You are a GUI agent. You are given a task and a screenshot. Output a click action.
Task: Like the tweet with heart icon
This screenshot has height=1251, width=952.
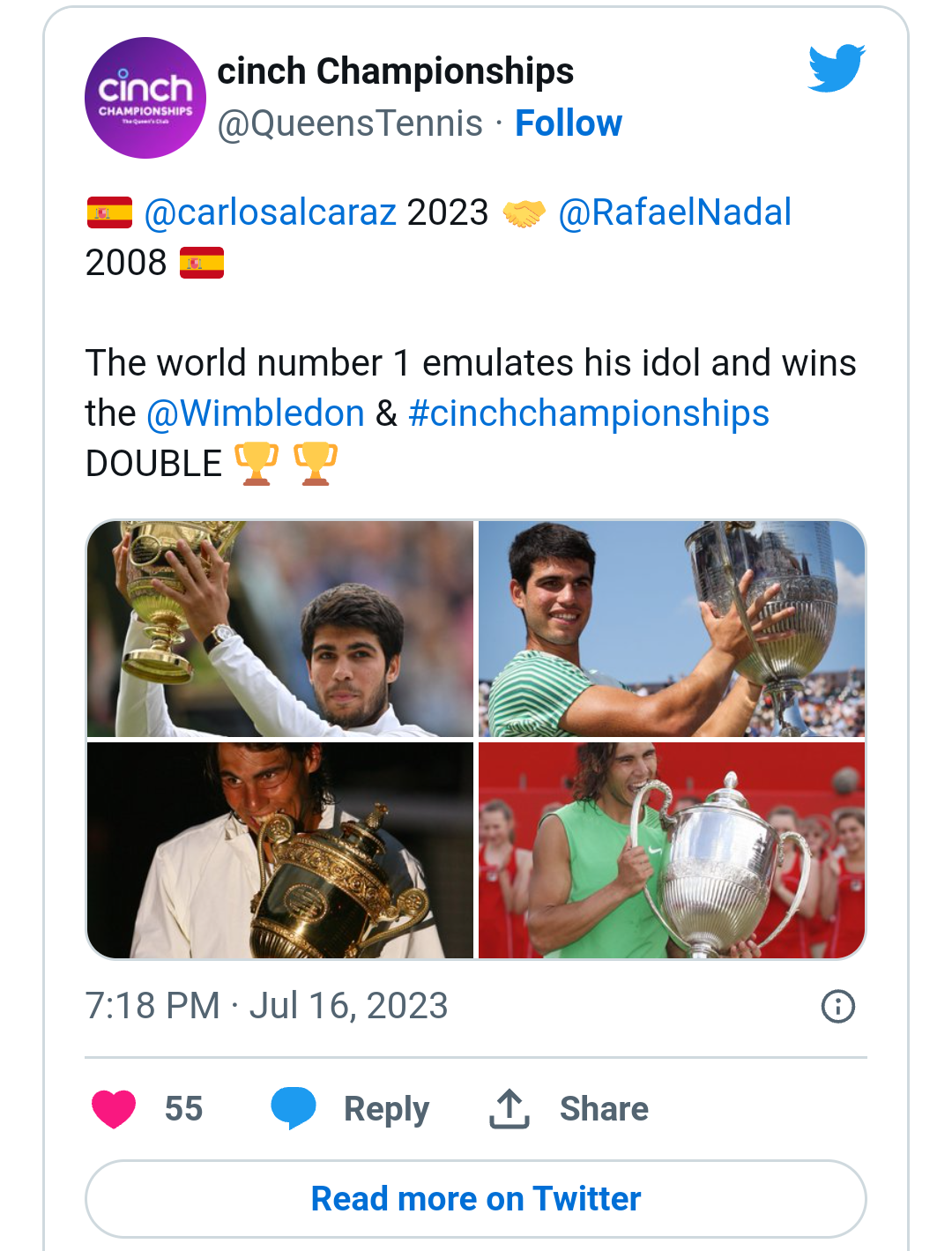click(x=115, y=1108)
